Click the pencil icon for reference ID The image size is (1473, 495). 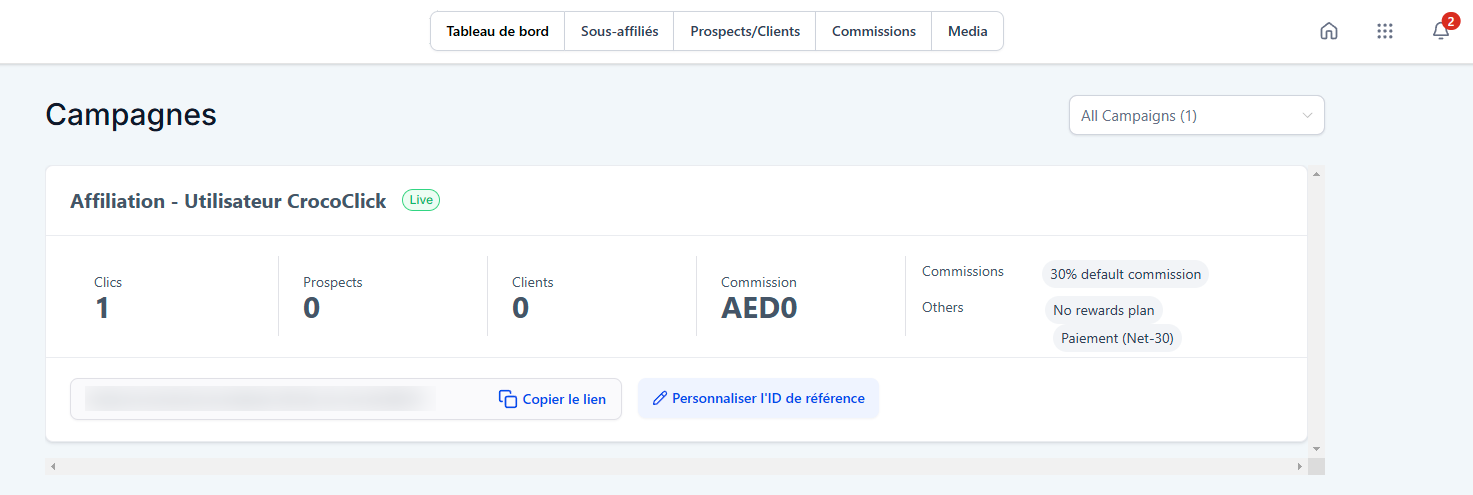[x=659, y=398]
